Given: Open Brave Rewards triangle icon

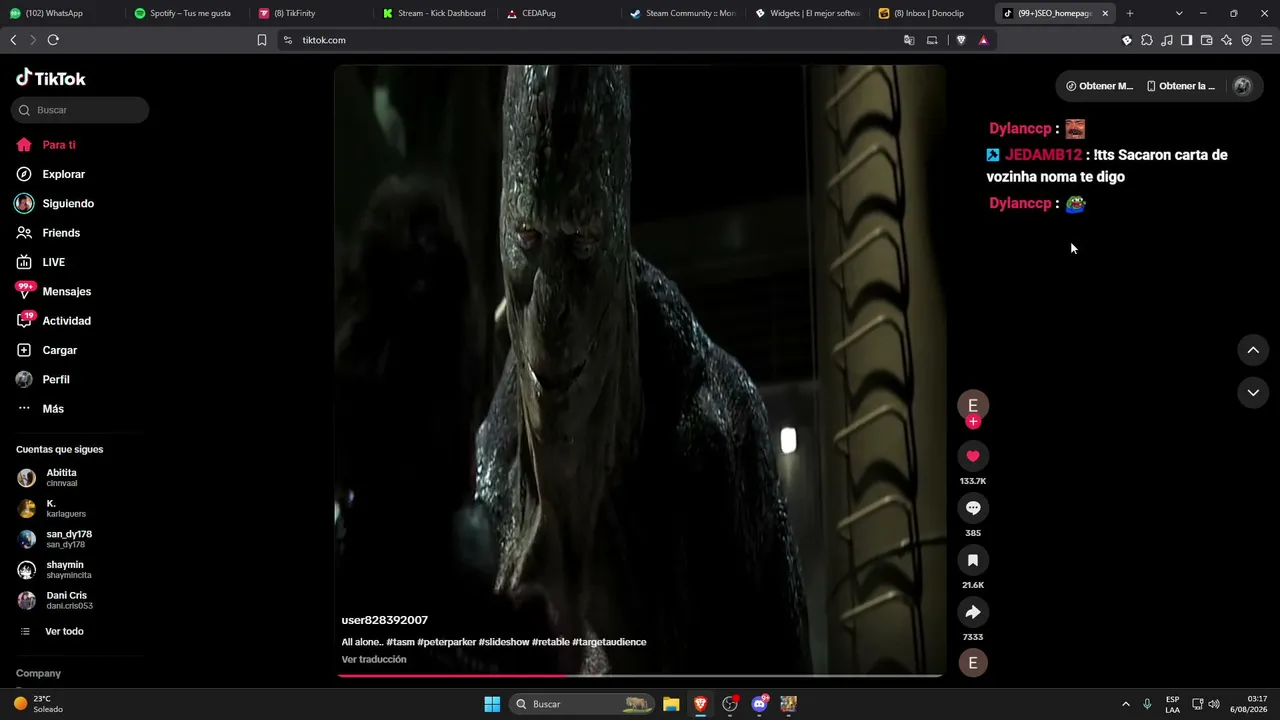Looking at the screenshot, I should click(983, 40).
